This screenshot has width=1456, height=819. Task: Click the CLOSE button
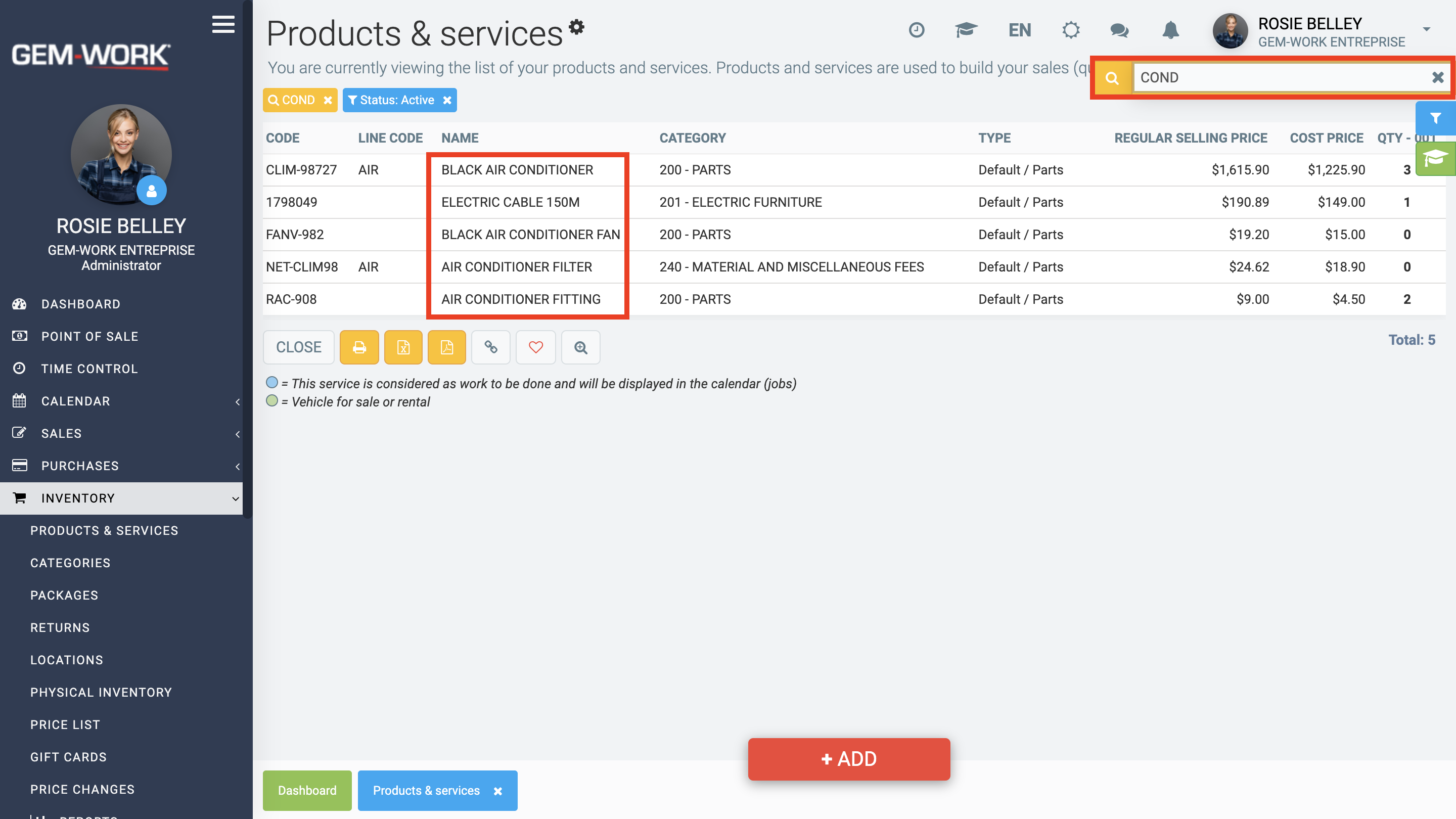tap(298, 347)
